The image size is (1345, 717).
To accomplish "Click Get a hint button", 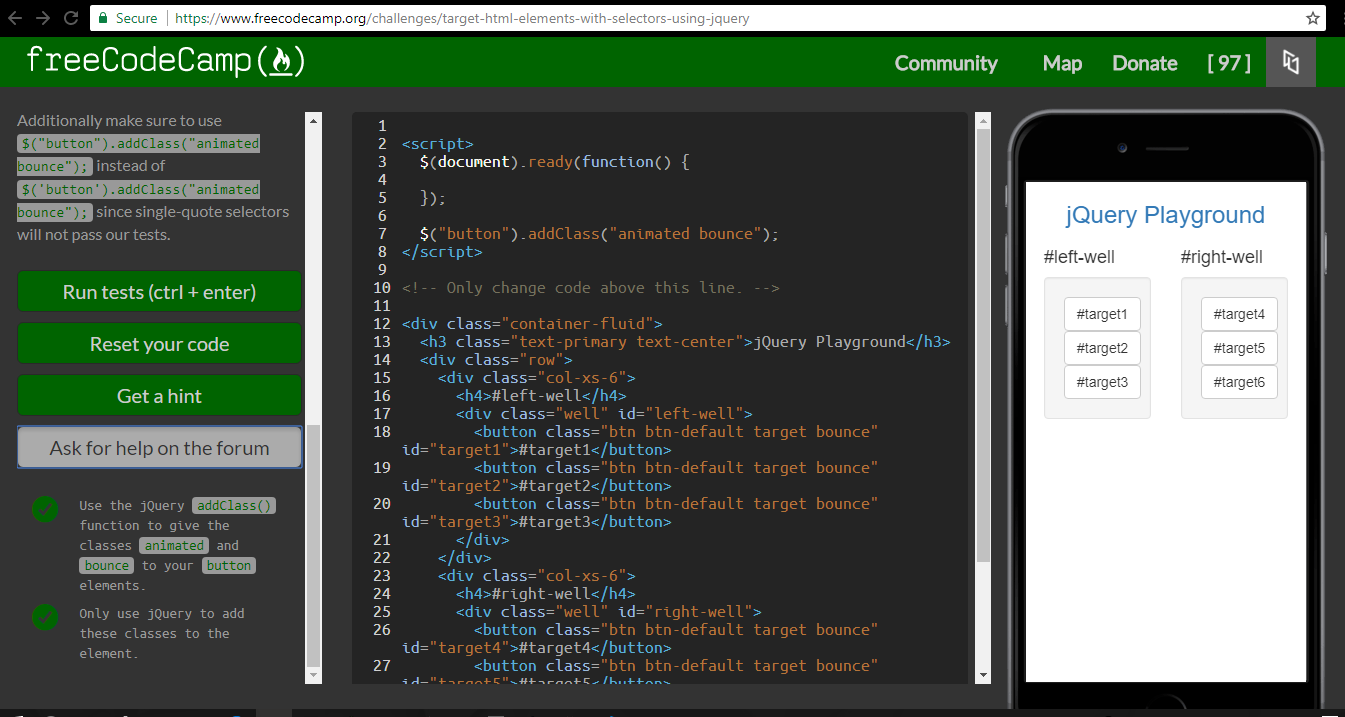I will (159, 396).
